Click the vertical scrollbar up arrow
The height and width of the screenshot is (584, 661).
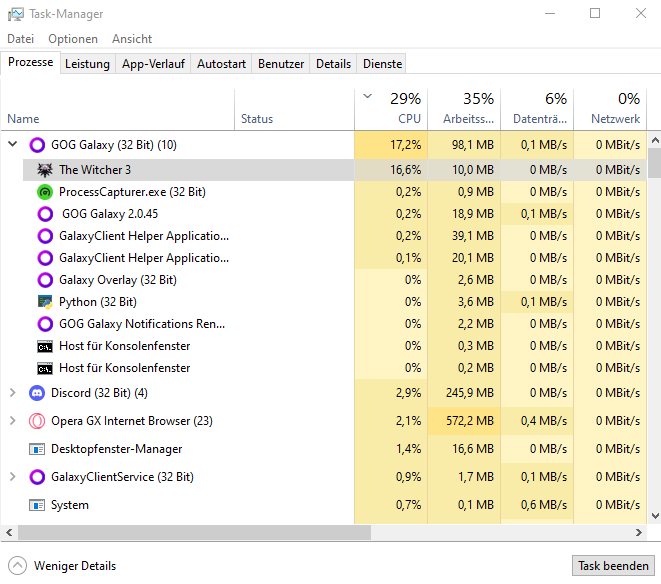[x=655, y=140]
